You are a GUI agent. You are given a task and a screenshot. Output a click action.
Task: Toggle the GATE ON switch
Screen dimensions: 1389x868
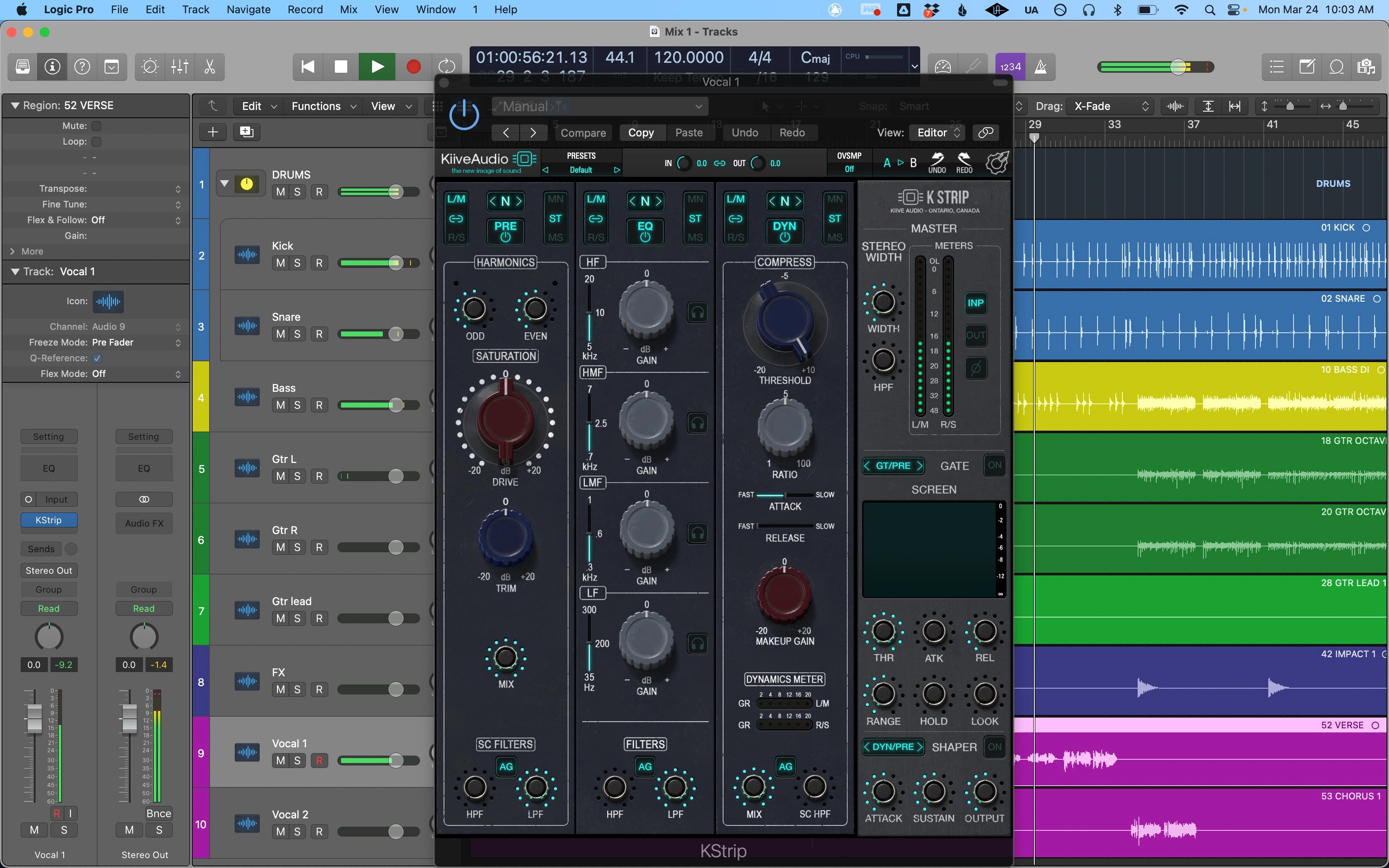[994, 465]
